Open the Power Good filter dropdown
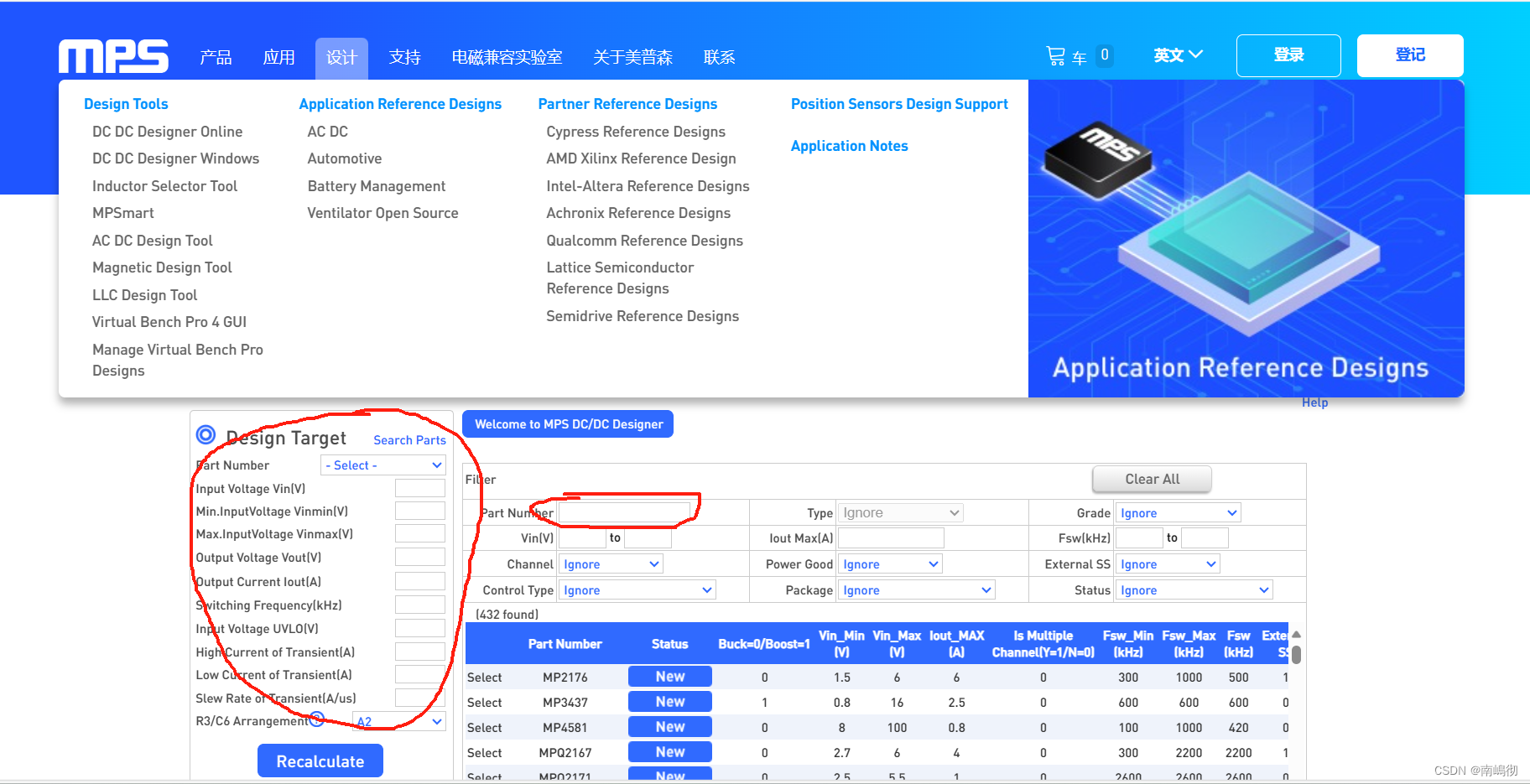 click(x=890, y=564)
